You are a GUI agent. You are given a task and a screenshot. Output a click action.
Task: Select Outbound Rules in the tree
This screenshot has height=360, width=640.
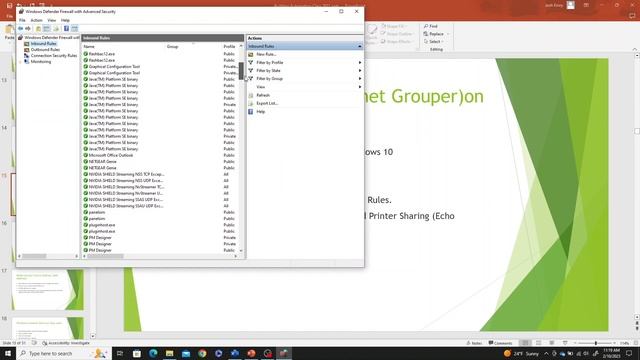pos(45,49)
